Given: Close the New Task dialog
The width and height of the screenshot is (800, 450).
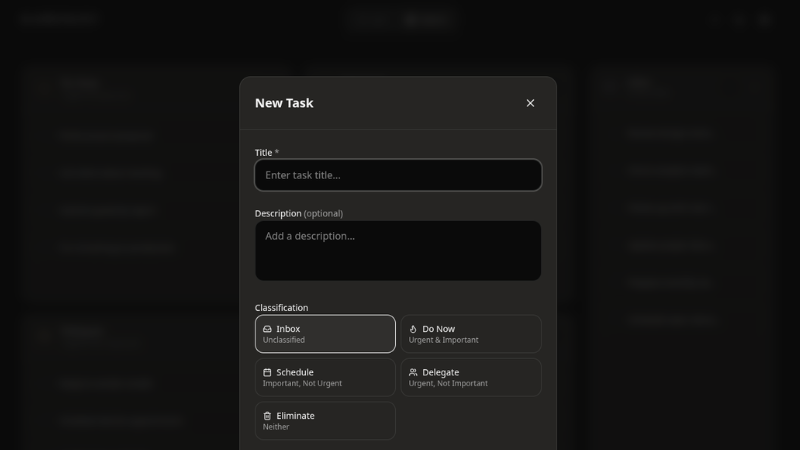Looking at the screenshot, I should [530, 103].
